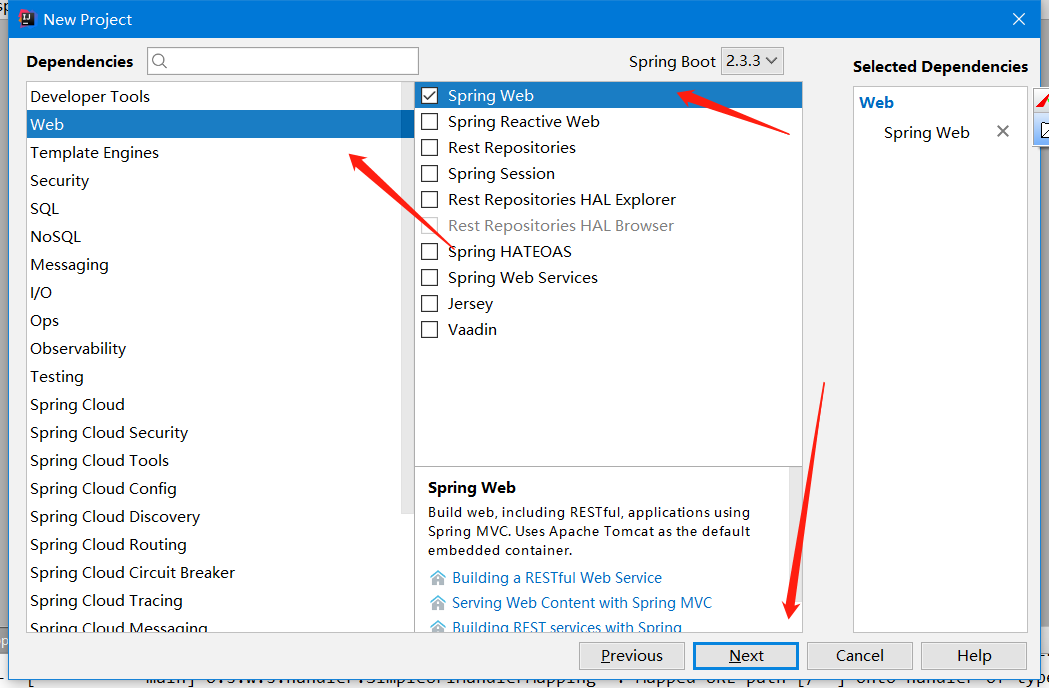This screenshot has width=1049, height=688.
Task: Cancel the New Project wizard
Action: coord(860,656)
